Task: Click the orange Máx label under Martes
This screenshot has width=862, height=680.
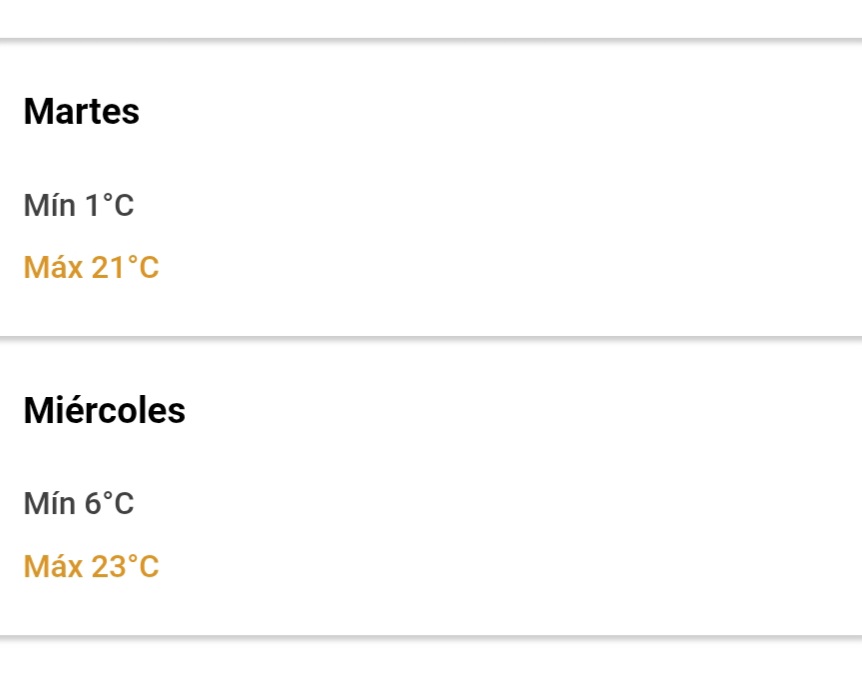Action: pos(53,267)
